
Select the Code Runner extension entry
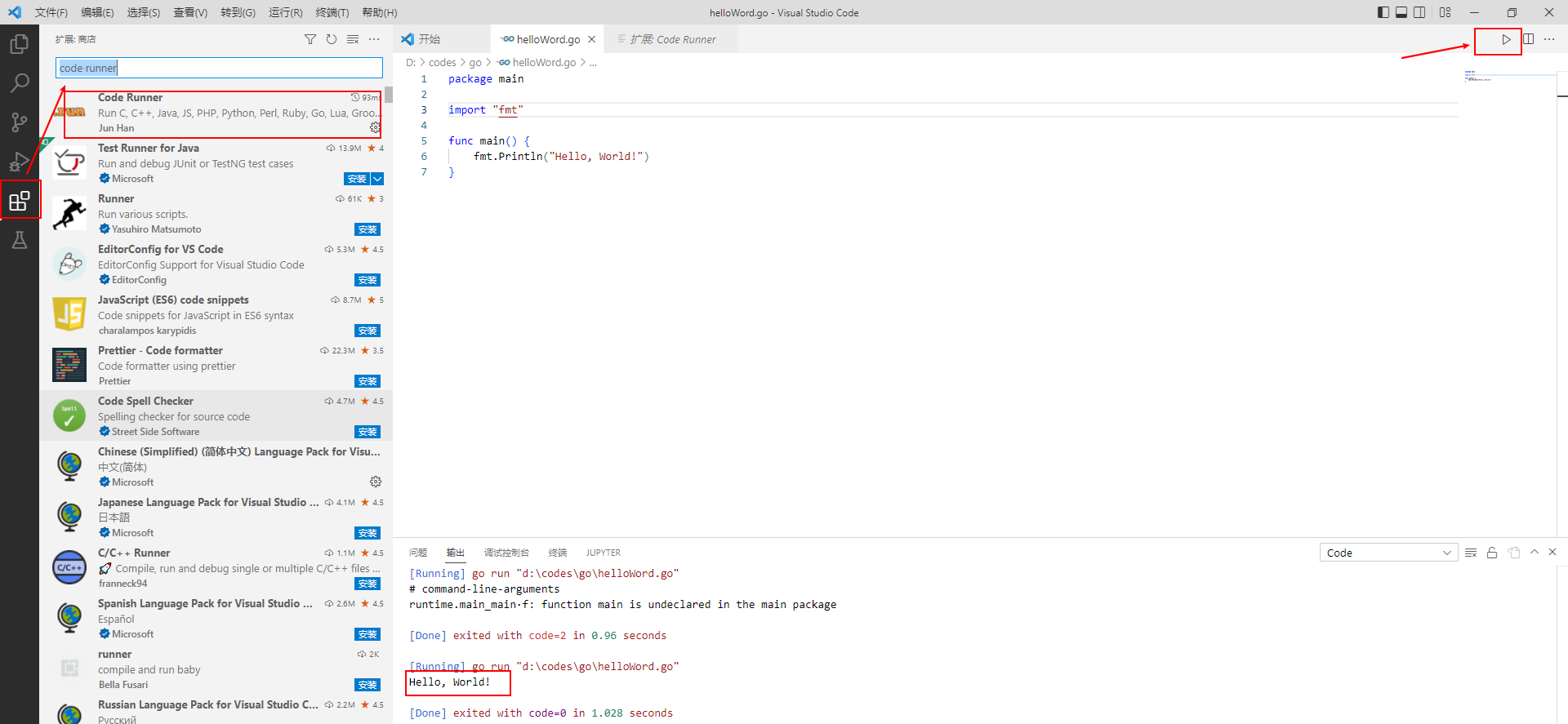[x=216, y=113]
